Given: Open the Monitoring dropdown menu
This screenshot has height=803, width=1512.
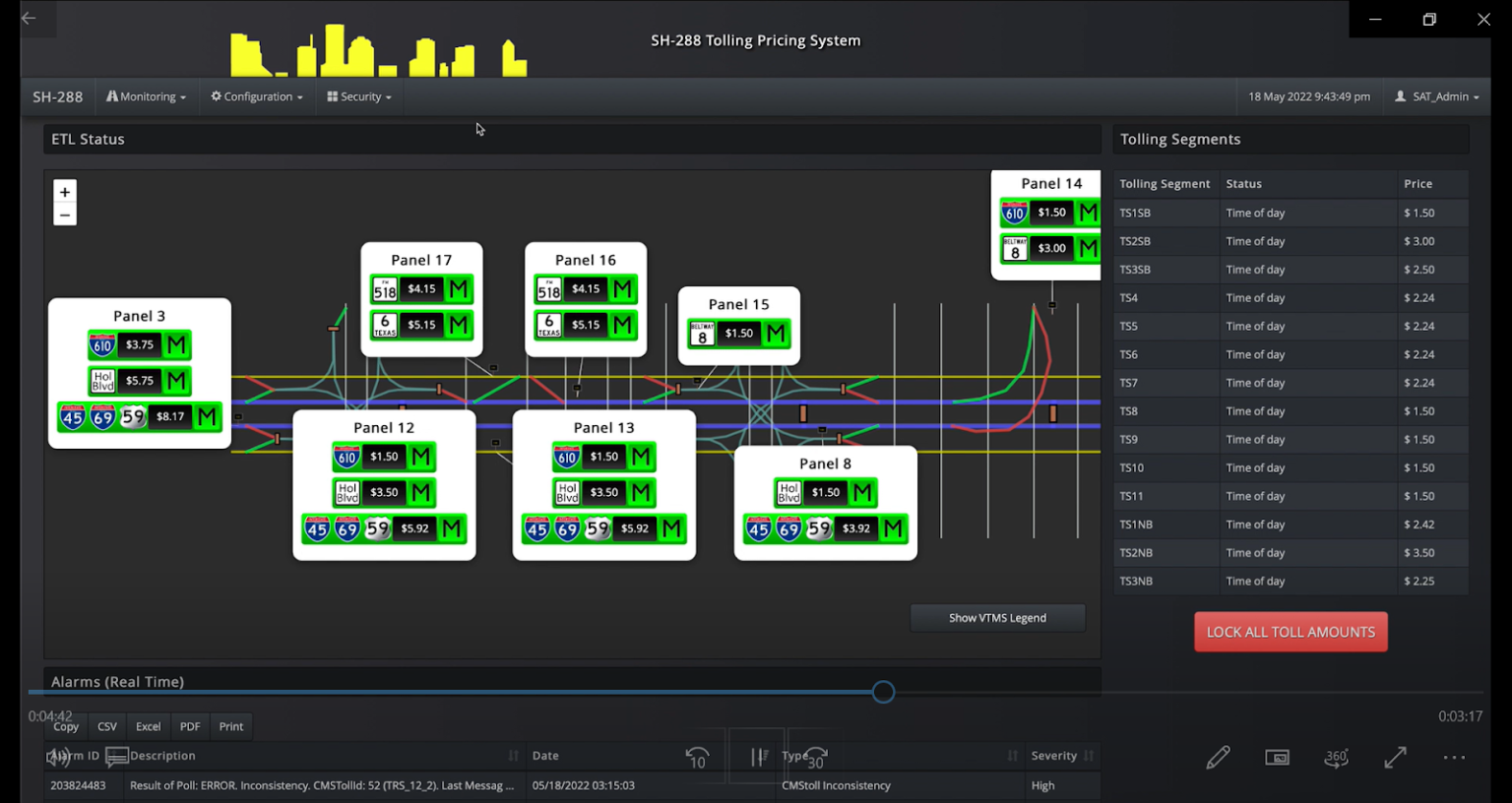Looking at the screenshot, I should [147, 96].
